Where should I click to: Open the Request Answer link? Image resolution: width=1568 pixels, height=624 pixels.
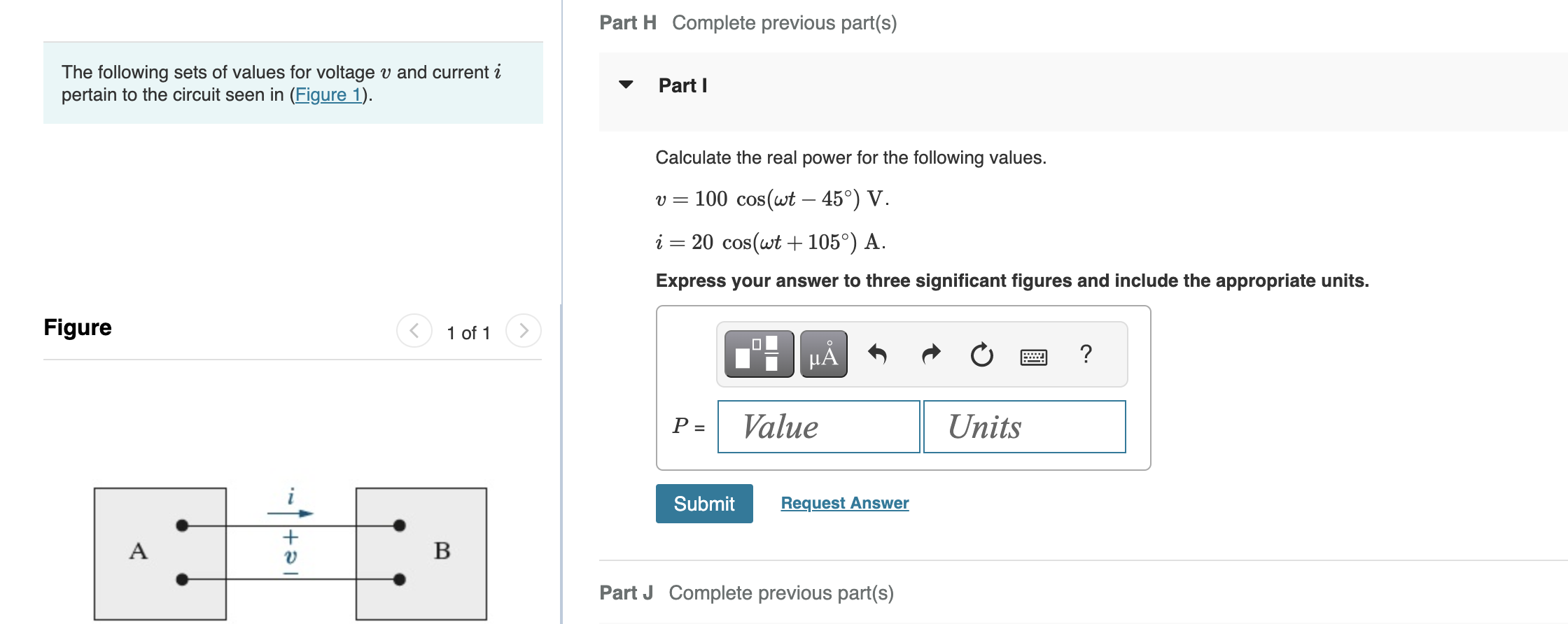(843, 502)
